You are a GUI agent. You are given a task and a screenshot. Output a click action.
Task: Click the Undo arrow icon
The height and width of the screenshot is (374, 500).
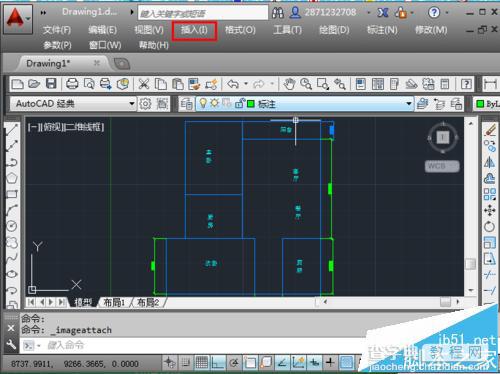coord(233,84)
